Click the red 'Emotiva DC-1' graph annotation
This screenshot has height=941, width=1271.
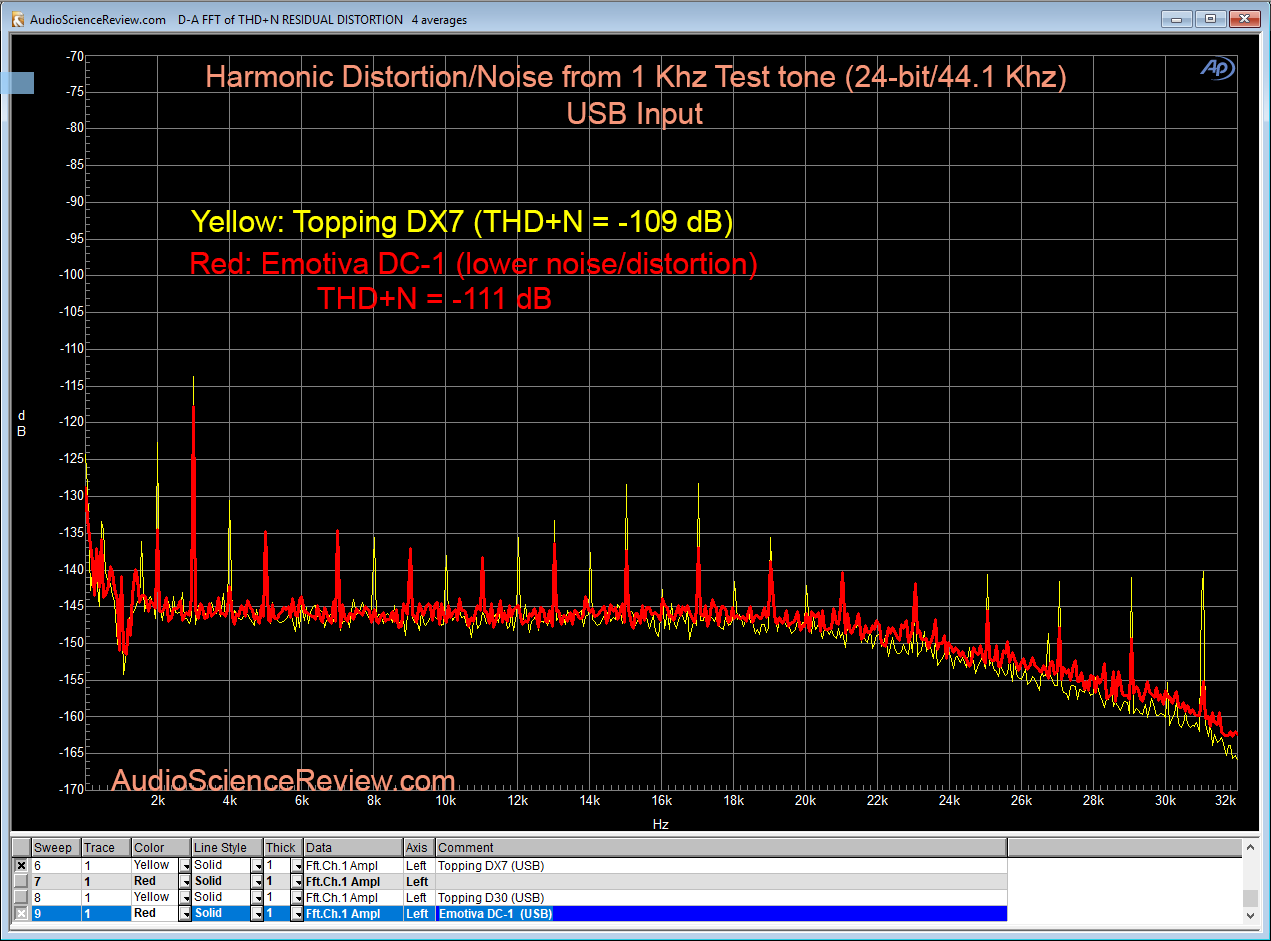[x=474, y=265]
